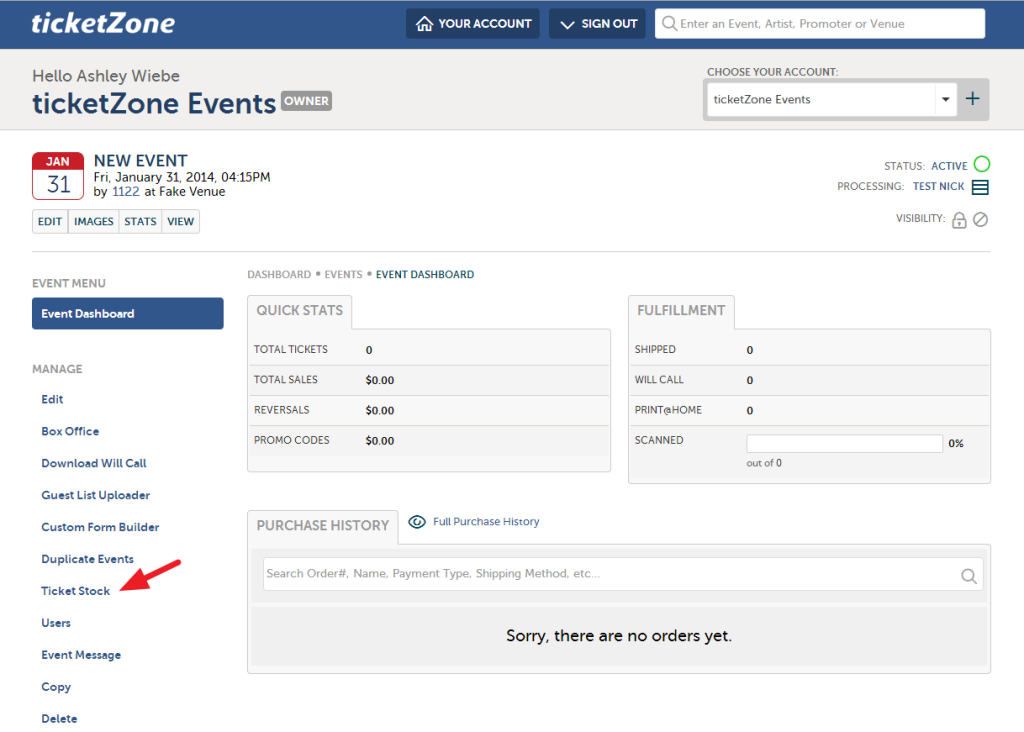Click the search magnifier icon in the top search bar
The width and height of the screenshot is (1024, 732).
pyautogui.click(x=669, y=24)
